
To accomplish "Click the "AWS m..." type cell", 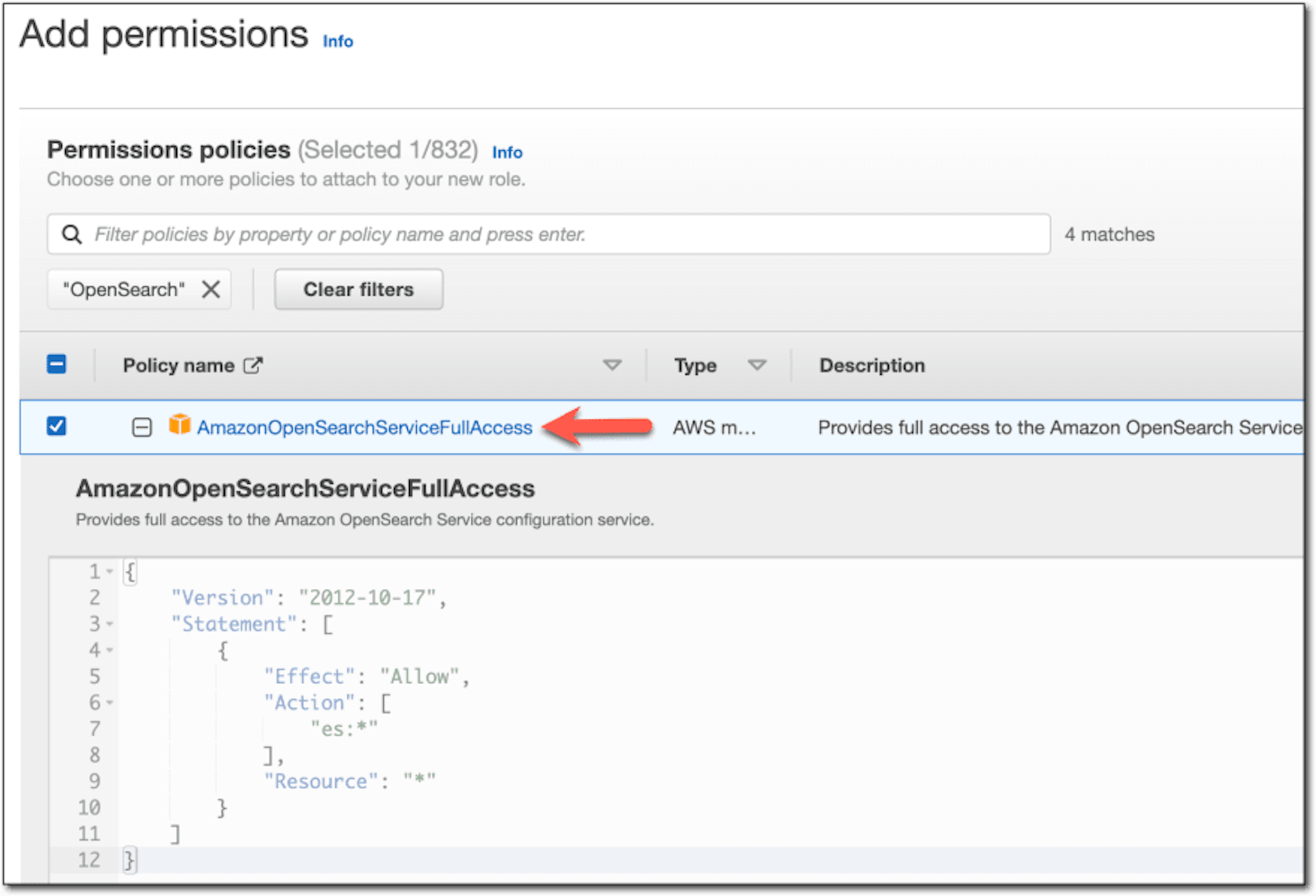I will [x=714, y=428].
